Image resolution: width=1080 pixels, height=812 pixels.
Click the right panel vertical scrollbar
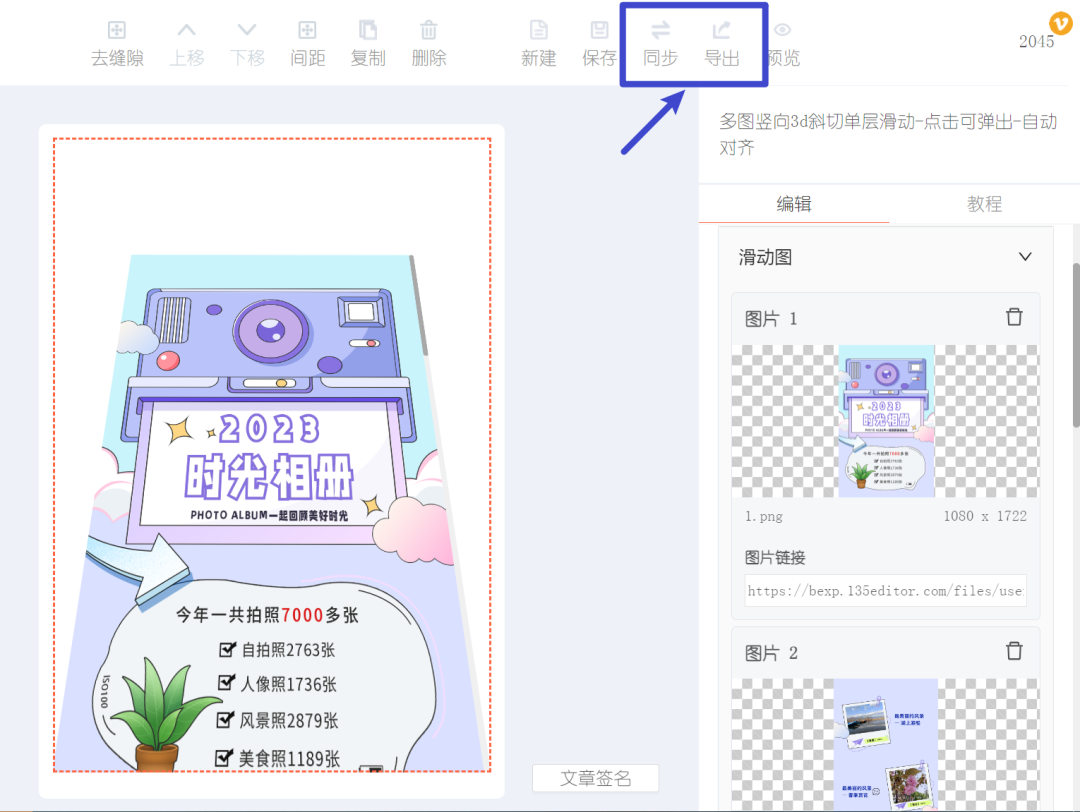pos(1076,344)
